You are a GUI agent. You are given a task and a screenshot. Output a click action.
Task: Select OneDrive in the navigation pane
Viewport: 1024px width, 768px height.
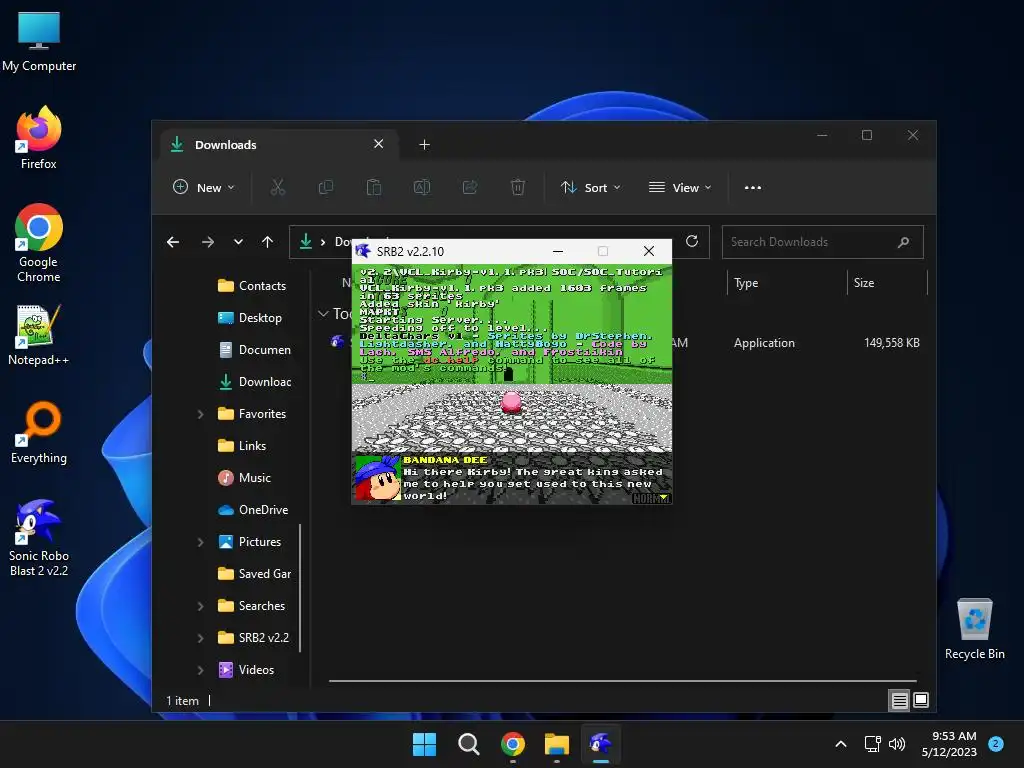(x=253, y=510)
